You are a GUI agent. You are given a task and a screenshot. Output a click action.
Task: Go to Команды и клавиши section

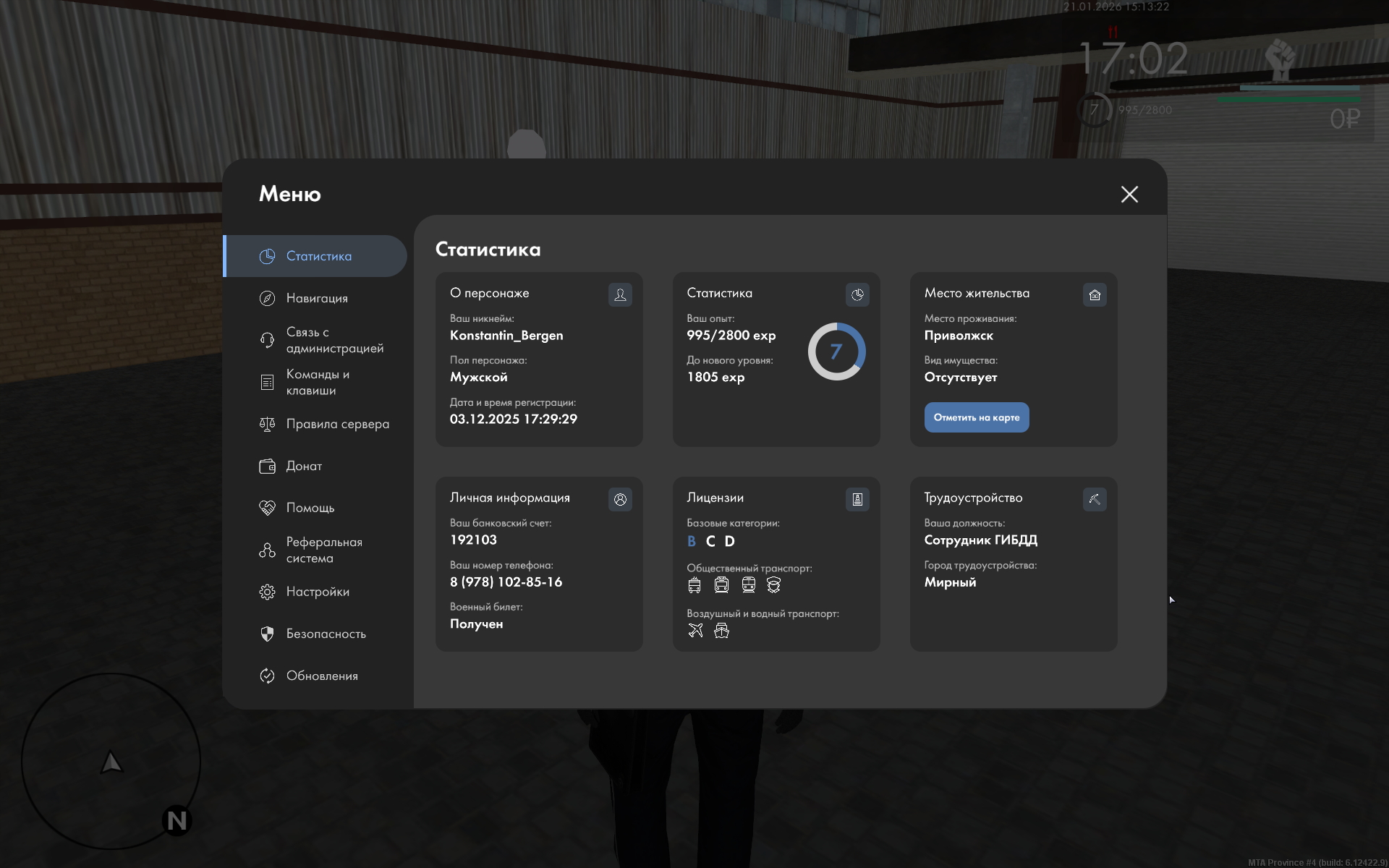coord(317,382)
